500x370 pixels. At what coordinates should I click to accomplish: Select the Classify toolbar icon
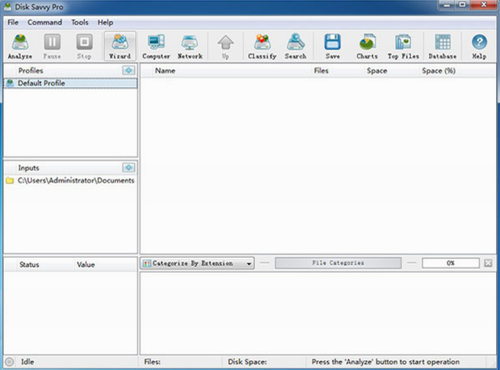[x=262, y=46]
